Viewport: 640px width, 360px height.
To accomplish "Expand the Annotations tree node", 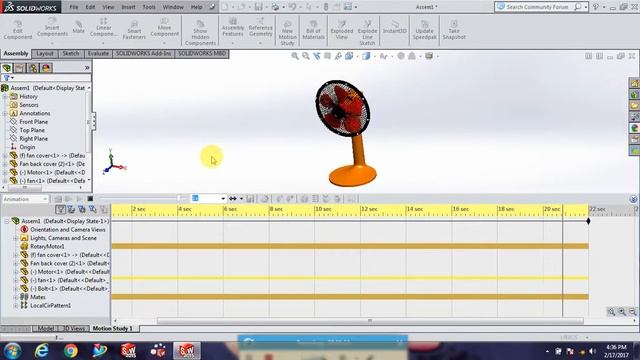I will click(x=5, y=113).
